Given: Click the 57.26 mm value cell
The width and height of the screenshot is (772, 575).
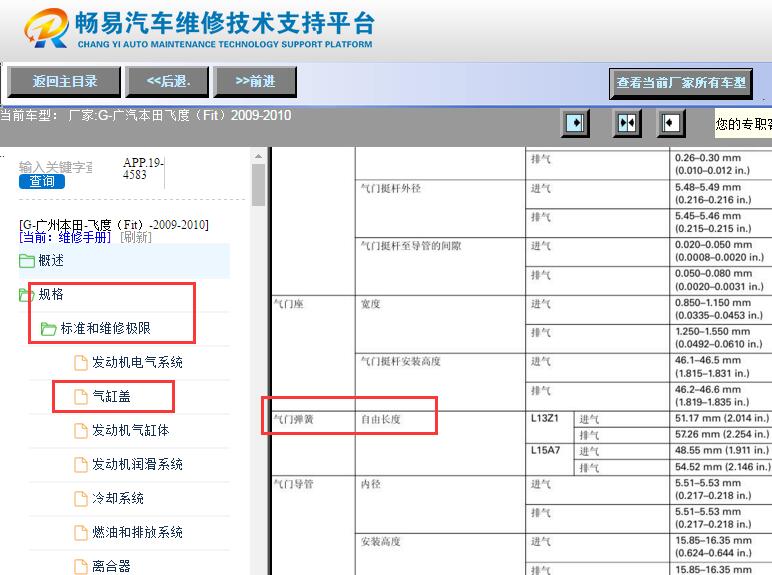Looking at the screenshot, I should [722, 435].
